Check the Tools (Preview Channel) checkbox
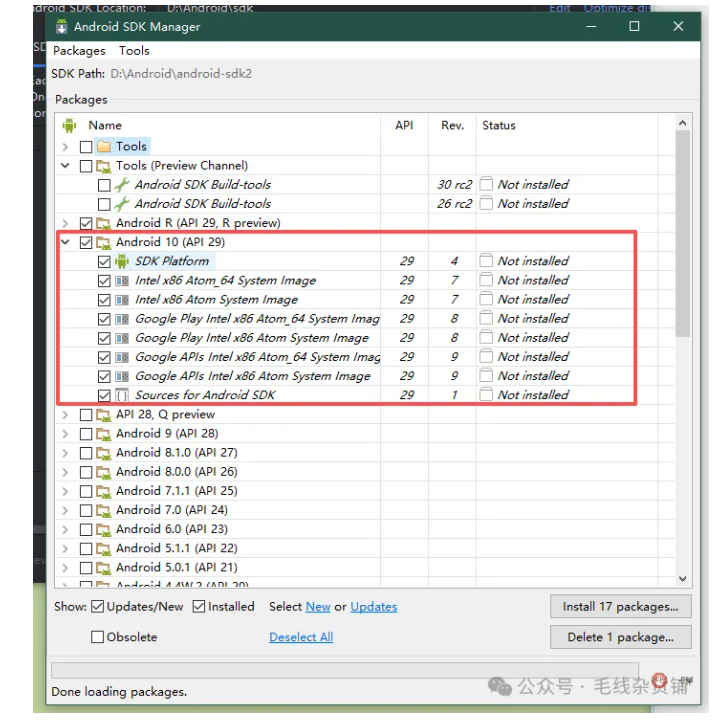Screen dimensions: 725x727 [x=86, y=166]
